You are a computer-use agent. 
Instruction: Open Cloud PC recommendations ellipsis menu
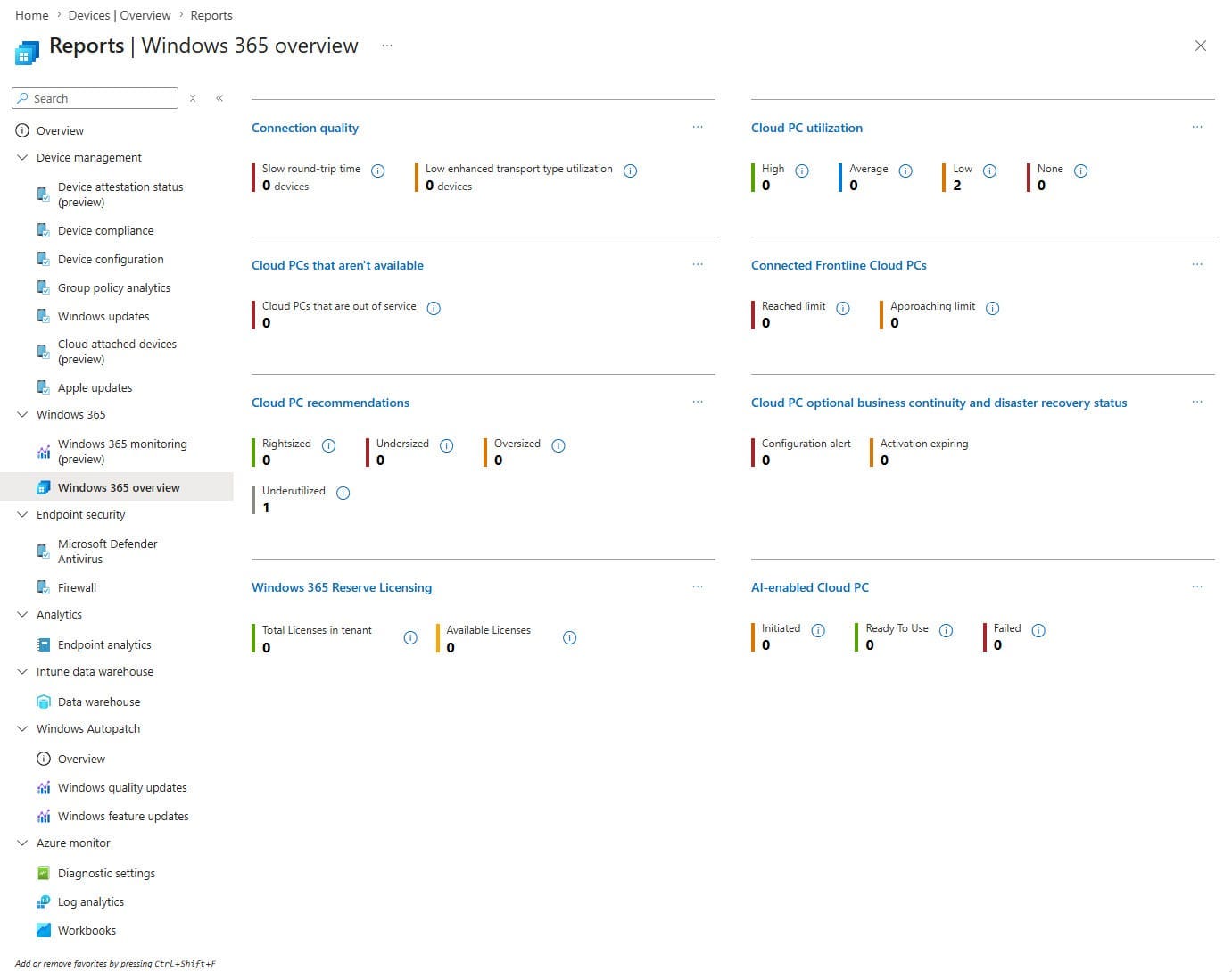[x=698, y=402]
